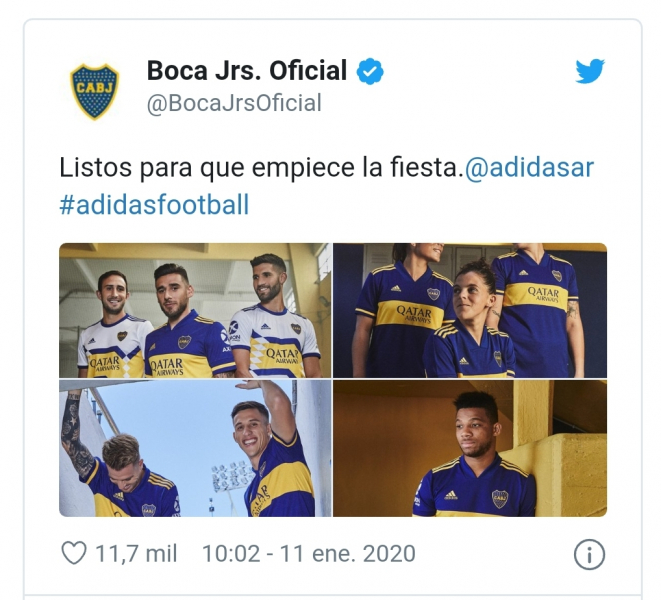Open the @BocaJrsOficial handle

[234, 103]
